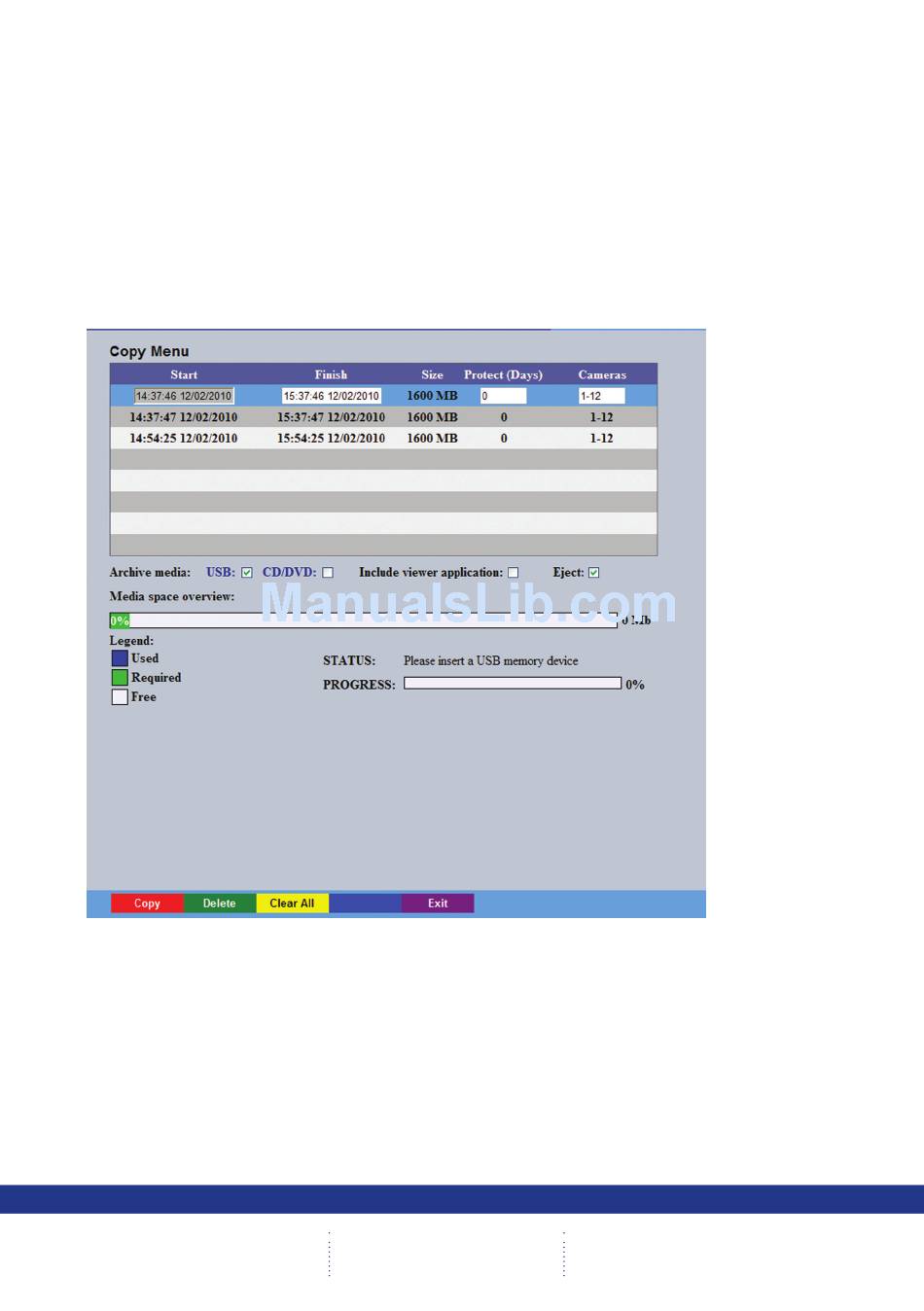
Task: Click the blue Used legend swatch
Action: tap(120, 658)
